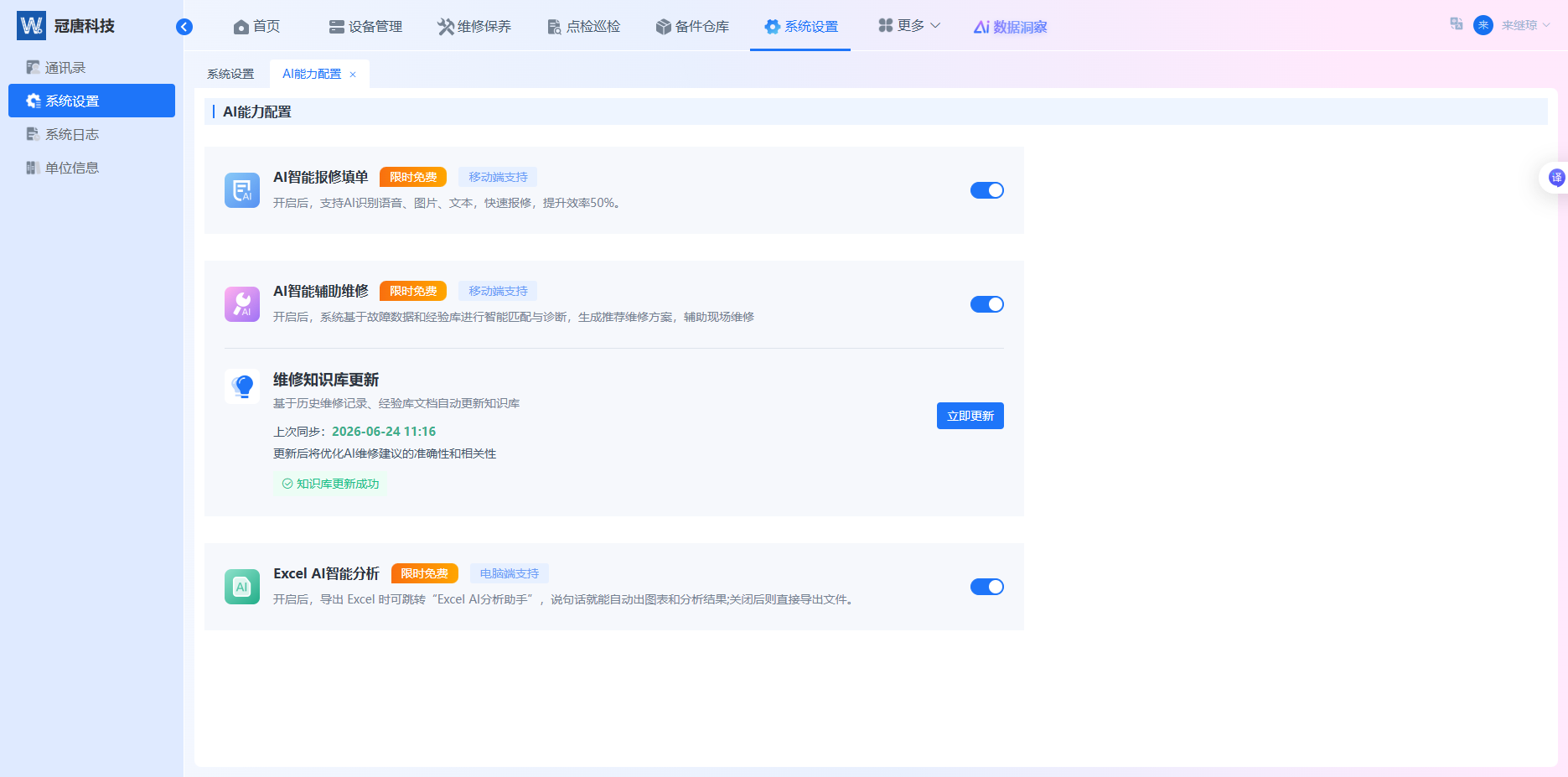
Task: Click the 系统日志 sidebar icon
Action: point(33,134)
